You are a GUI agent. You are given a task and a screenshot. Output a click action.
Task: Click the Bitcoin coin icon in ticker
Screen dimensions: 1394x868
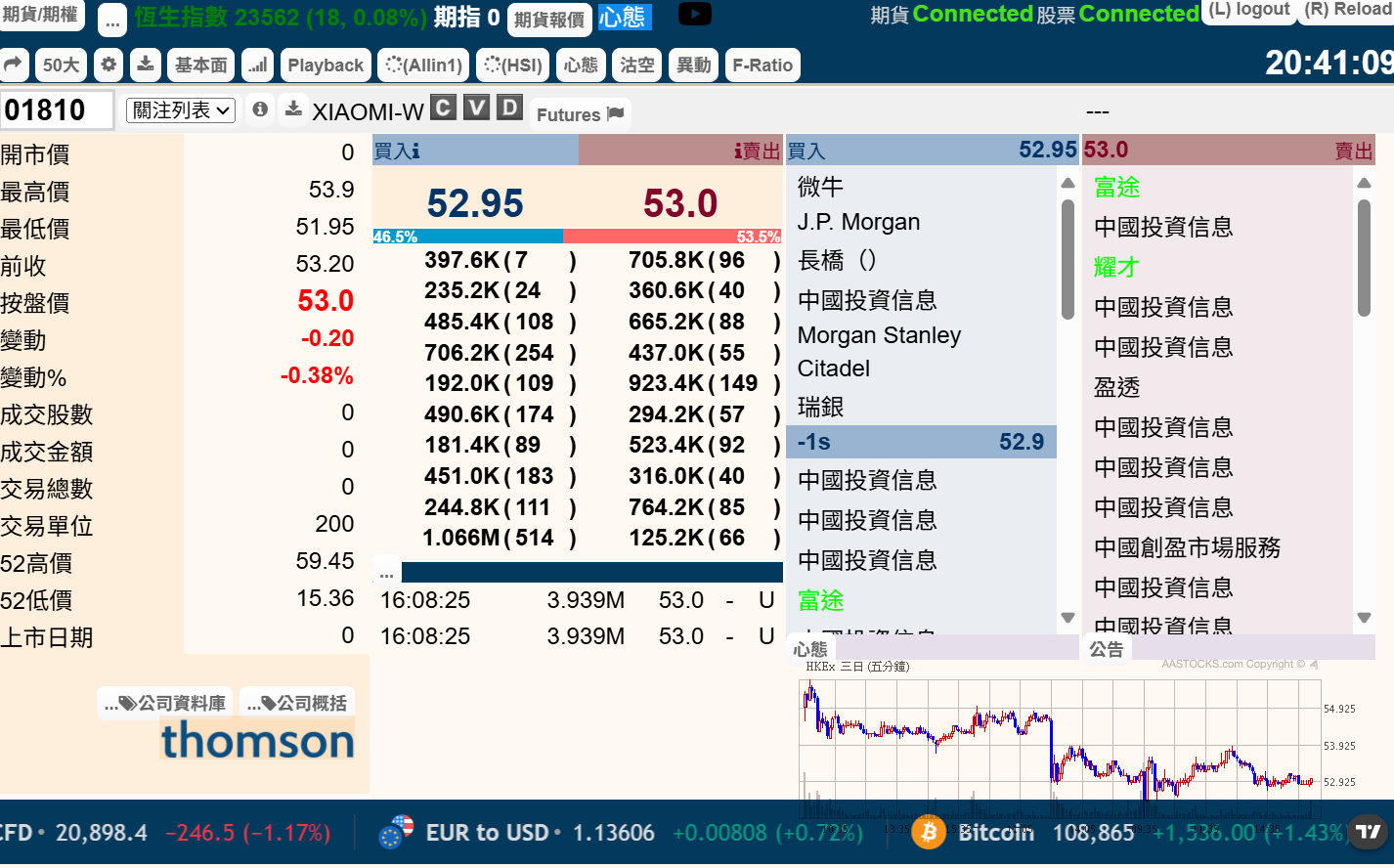click(928, 833)
